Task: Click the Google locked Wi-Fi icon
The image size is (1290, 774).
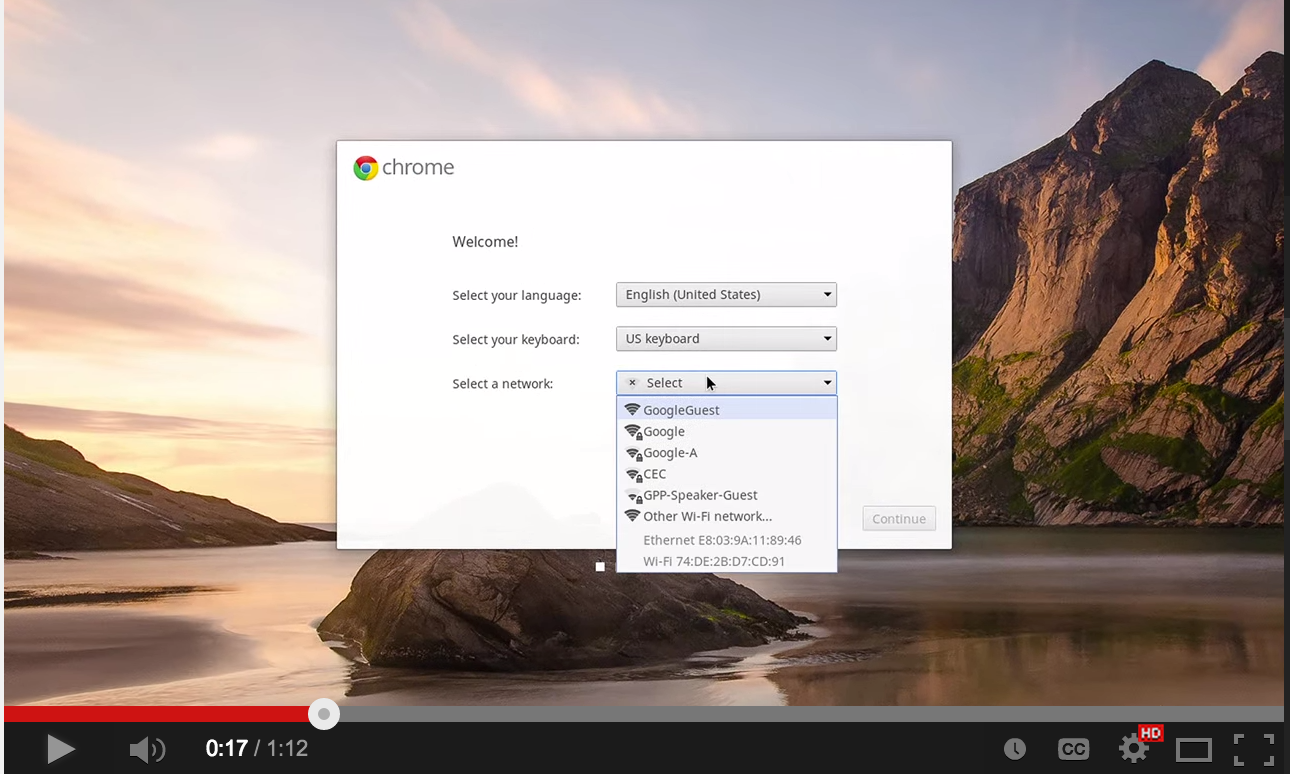Action: pyautogui.click(x=633, y=432)
